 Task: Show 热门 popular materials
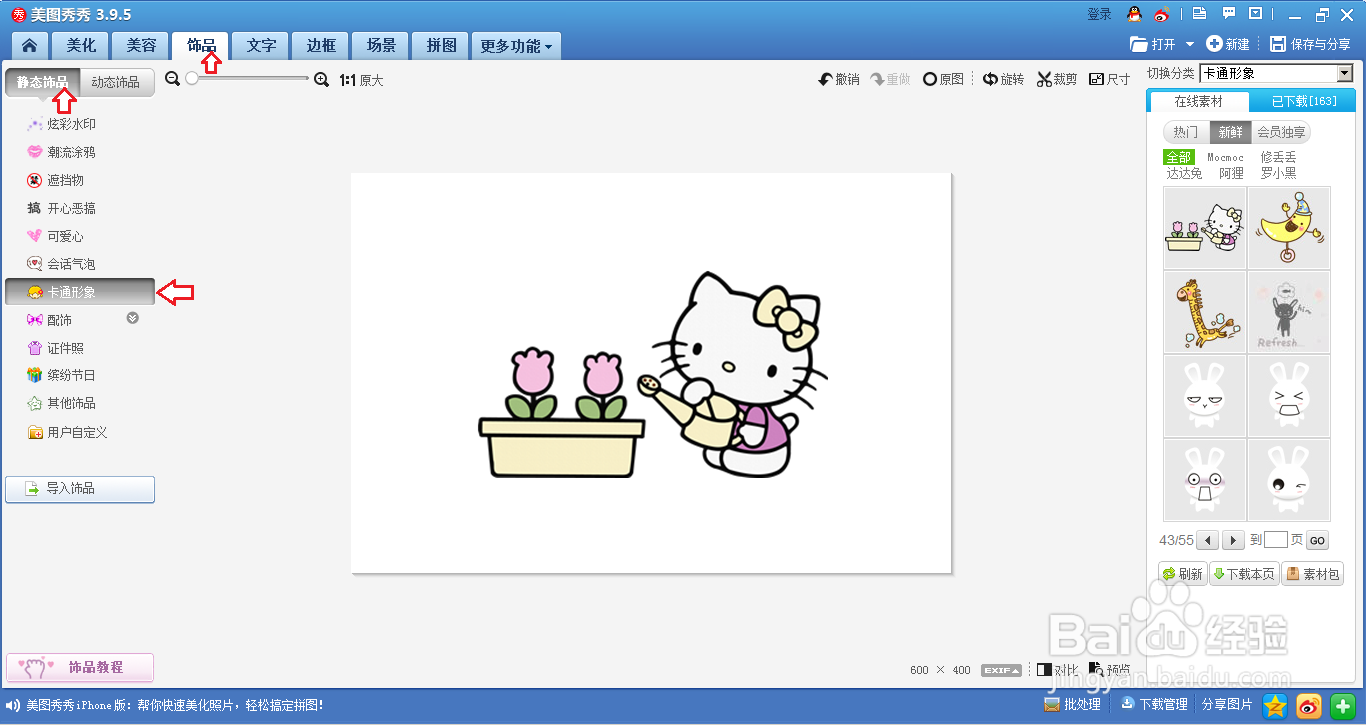pos(1186,132)
